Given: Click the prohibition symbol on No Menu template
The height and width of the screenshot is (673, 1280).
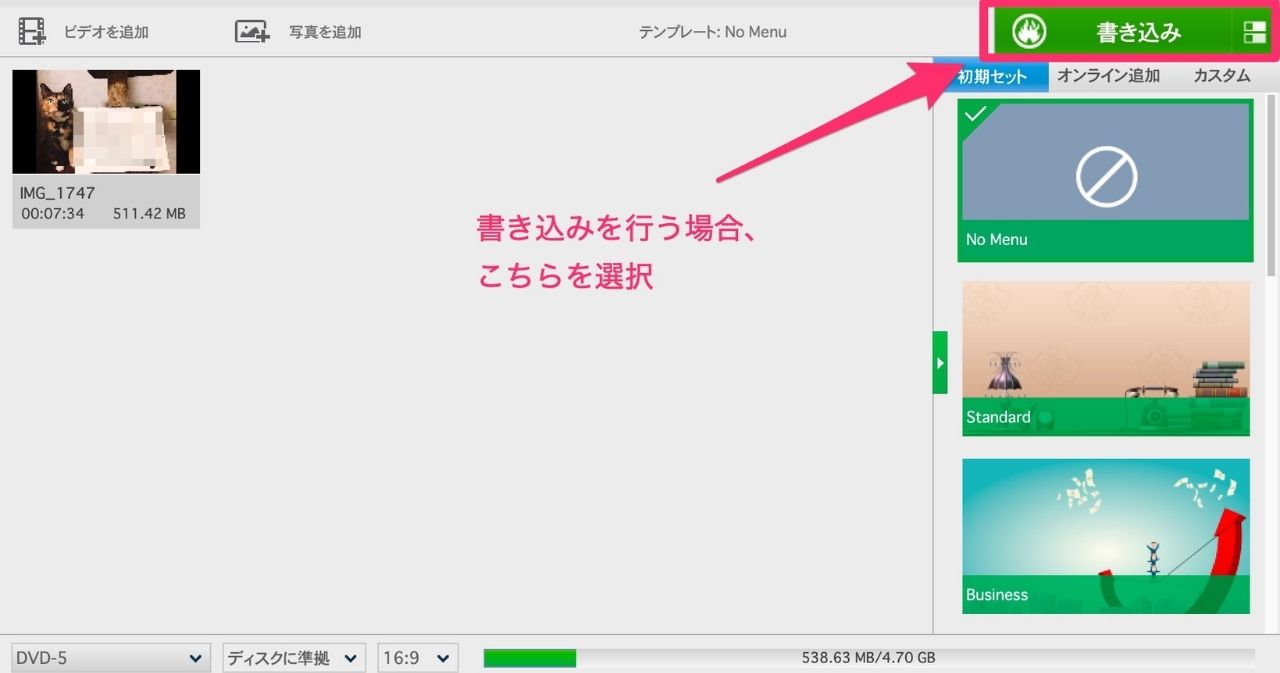Looking at the screenshot, I should 1106,176.
